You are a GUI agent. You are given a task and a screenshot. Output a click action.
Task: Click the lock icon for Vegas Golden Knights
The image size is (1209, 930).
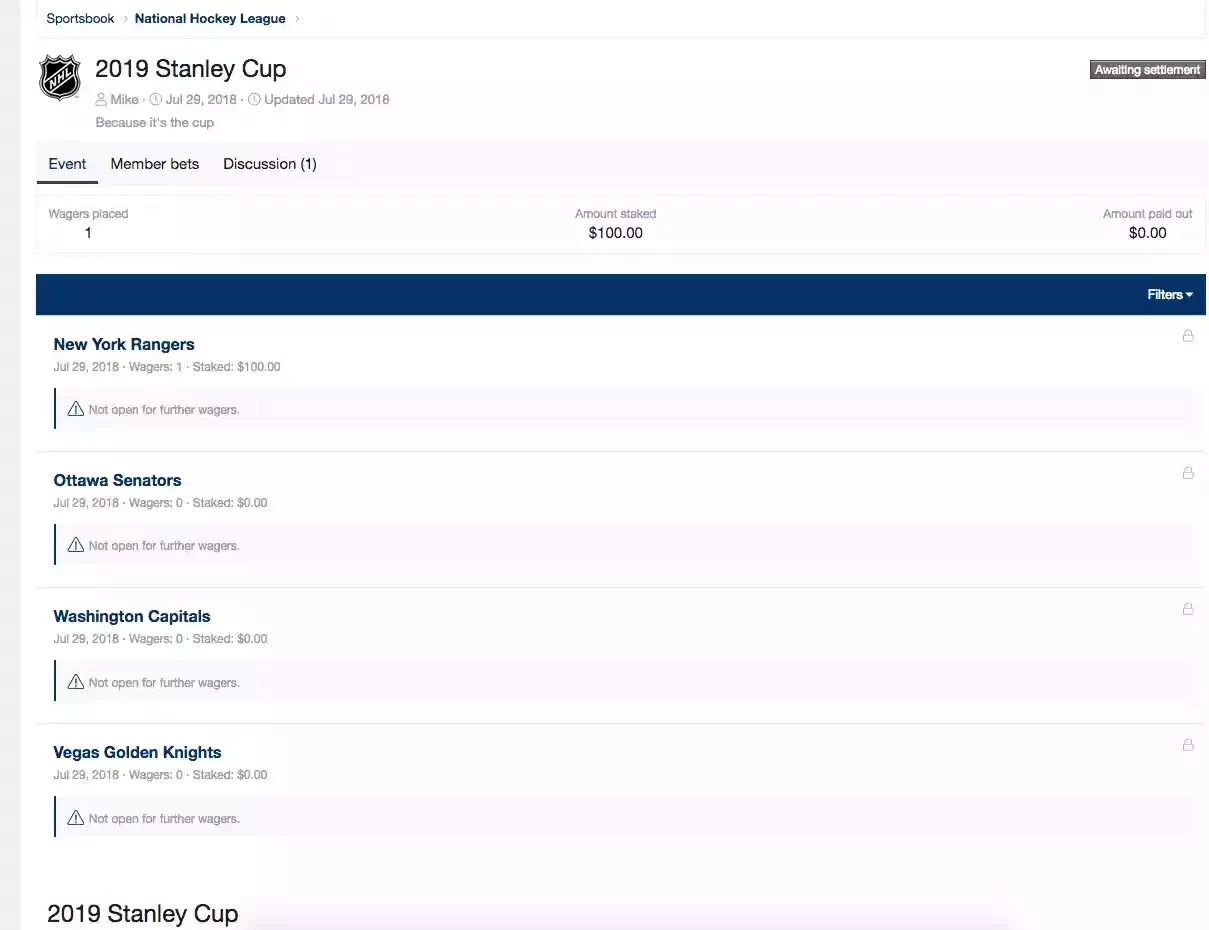pos(1188,744)
